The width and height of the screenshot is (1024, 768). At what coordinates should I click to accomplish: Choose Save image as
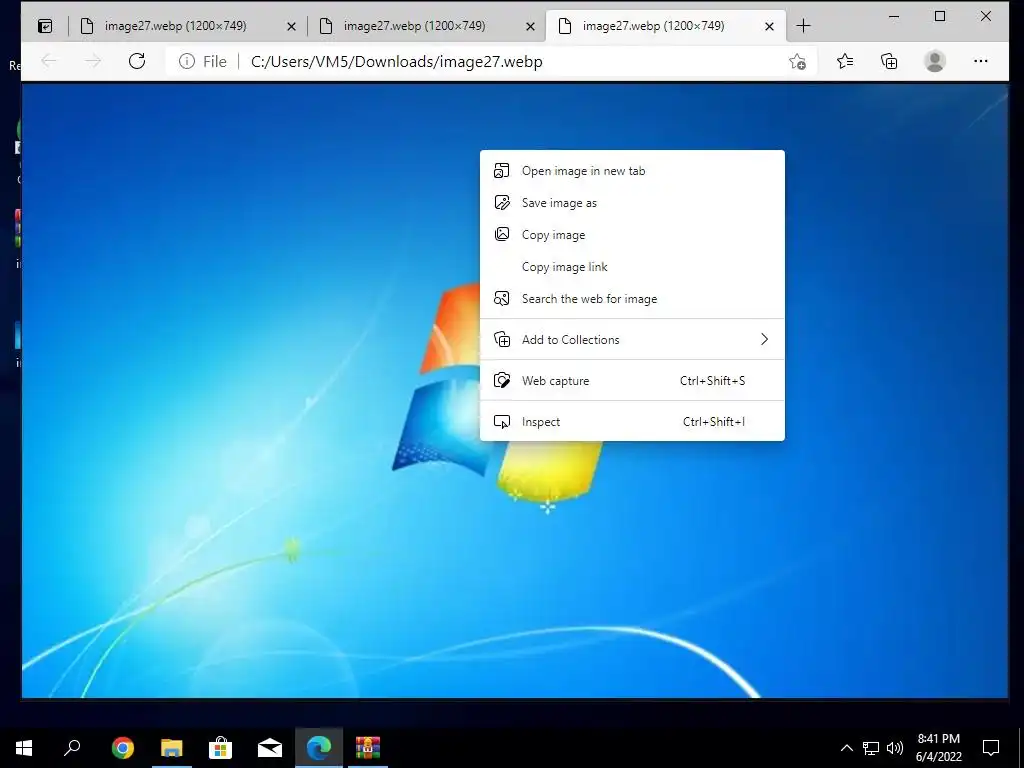632,203
